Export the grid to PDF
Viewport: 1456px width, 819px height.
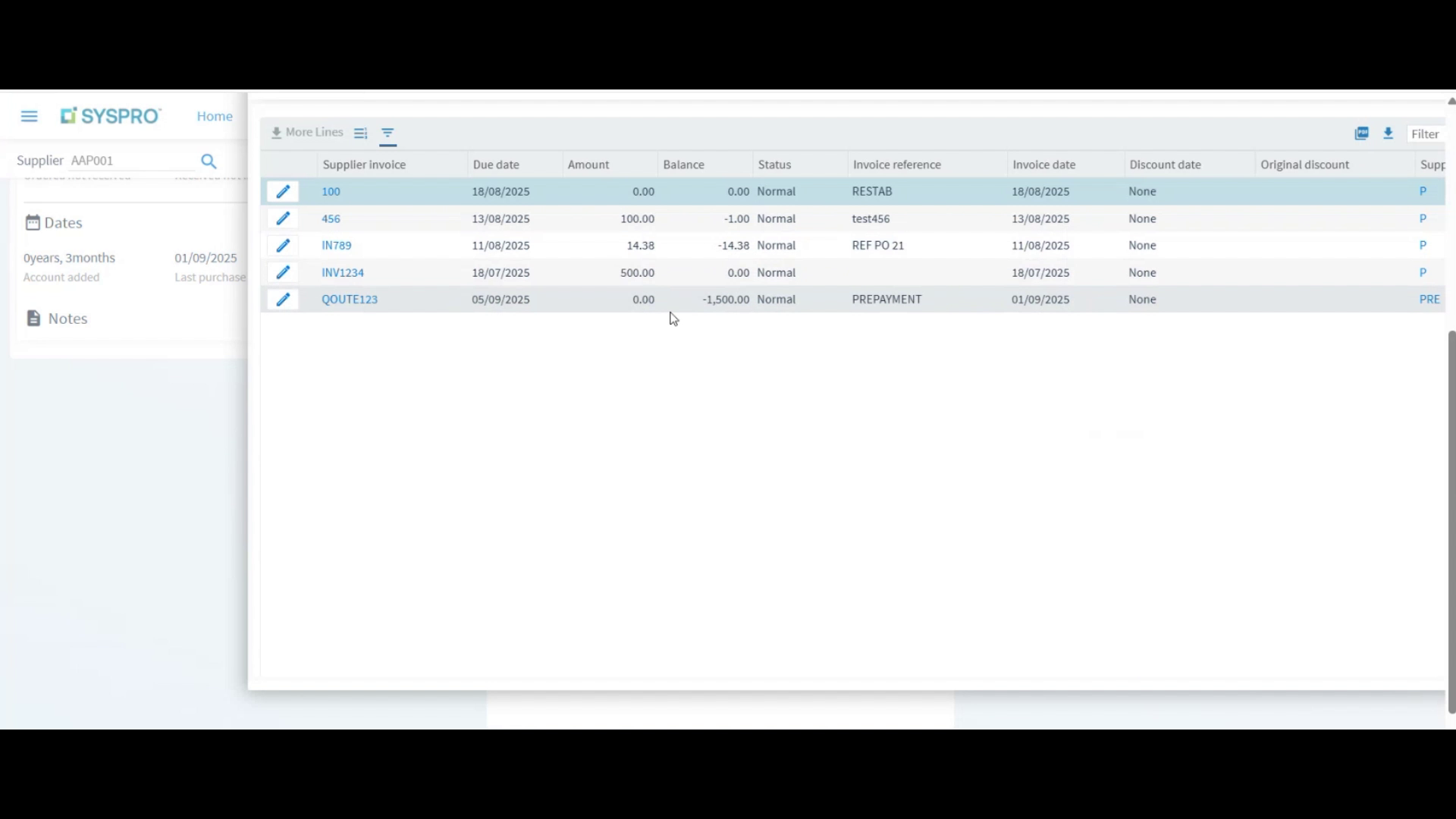tap(1361, 133)
